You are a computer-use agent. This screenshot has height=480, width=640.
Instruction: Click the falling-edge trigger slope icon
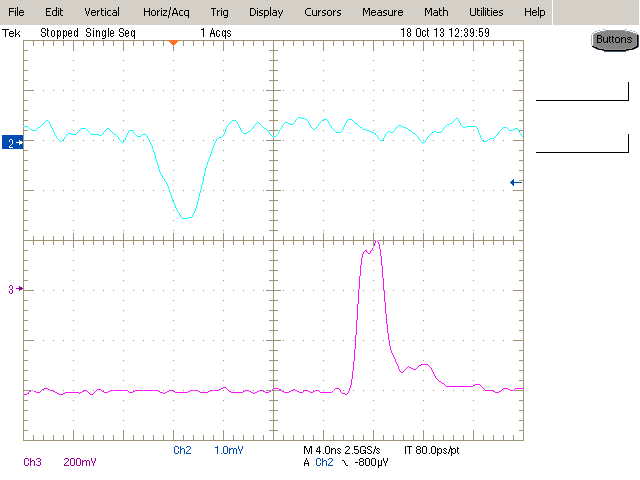tap(345, 463)
